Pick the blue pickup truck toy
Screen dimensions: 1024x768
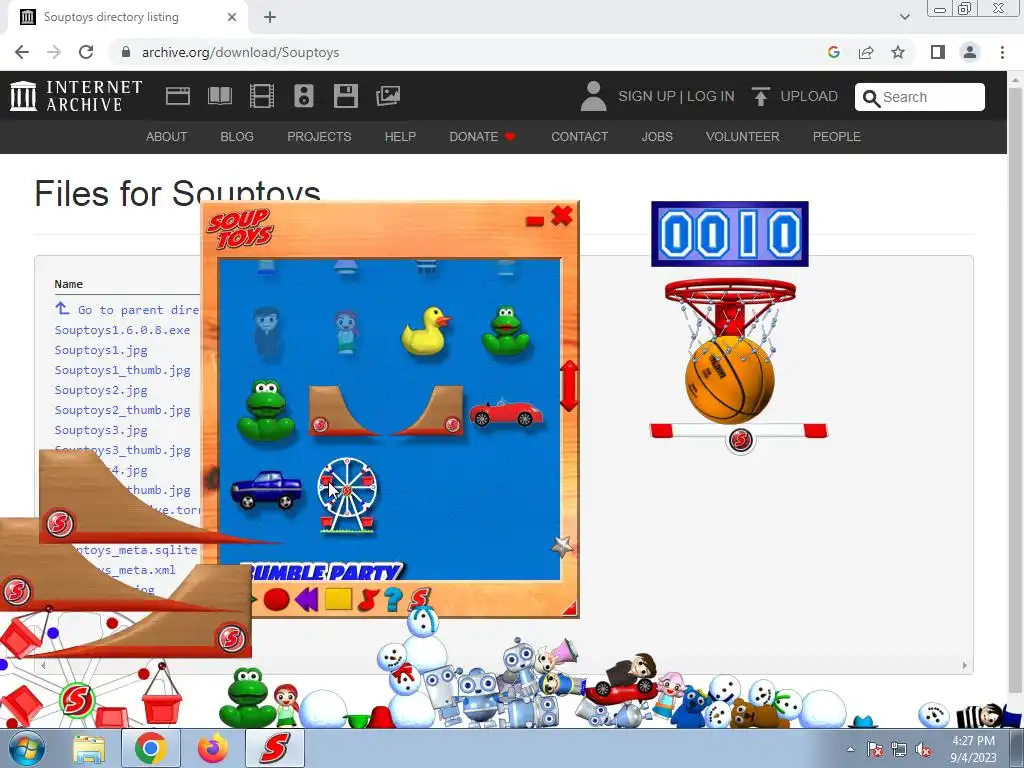click(x=266, y=490)
